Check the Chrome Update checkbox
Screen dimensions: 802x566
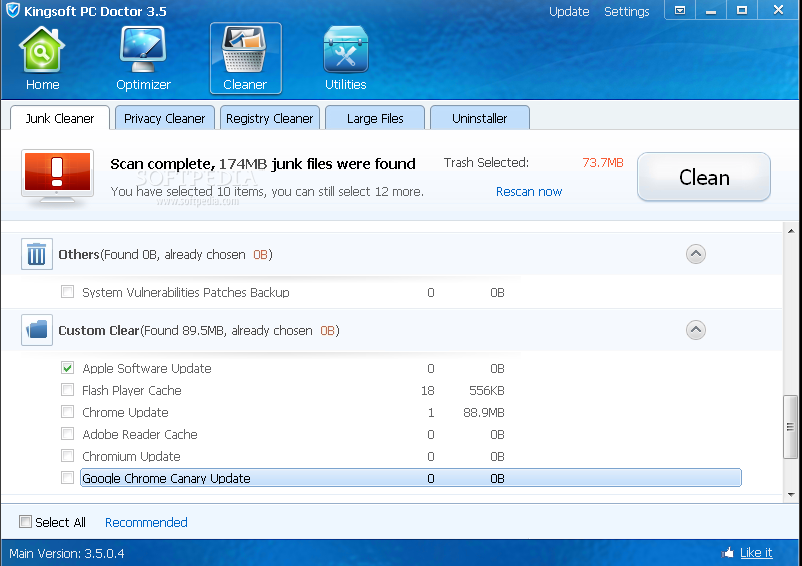click(67, 412)
